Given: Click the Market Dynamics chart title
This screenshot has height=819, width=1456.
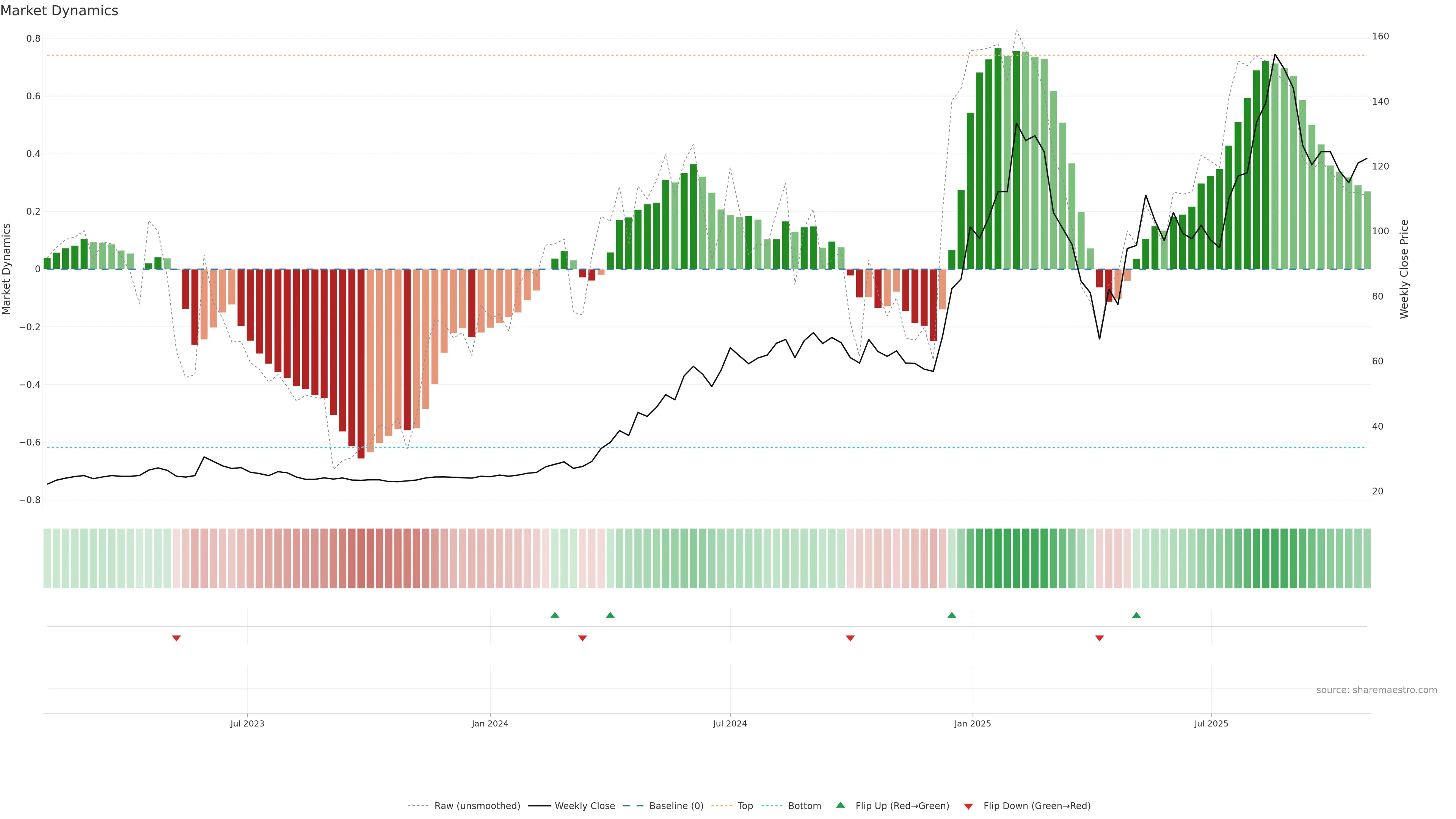Looking at the screenshot, I should pyautogui.click(x=60, y=11).
